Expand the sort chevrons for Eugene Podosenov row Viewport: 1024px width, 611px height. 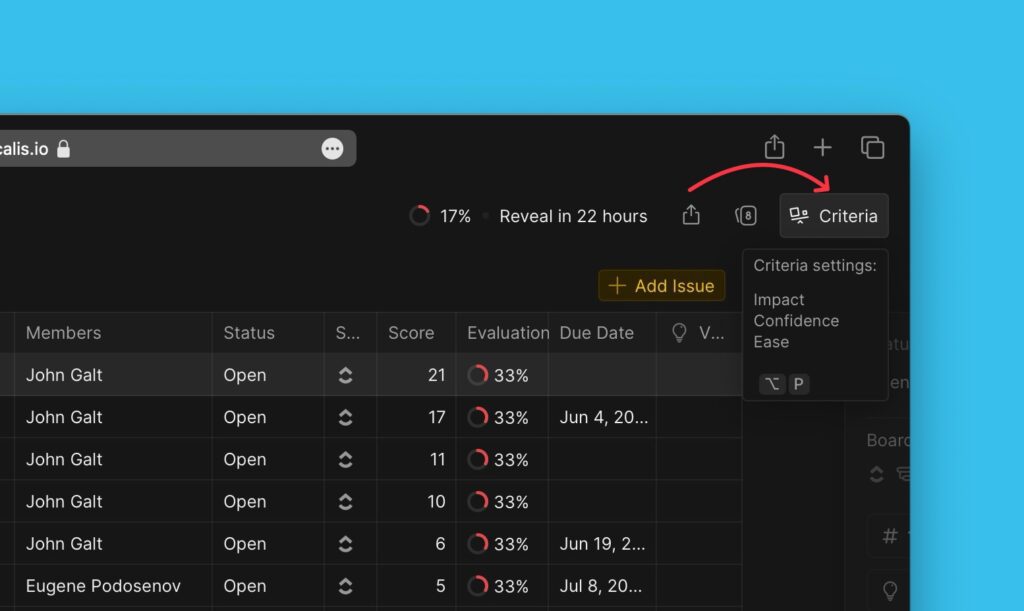[345, 586]
